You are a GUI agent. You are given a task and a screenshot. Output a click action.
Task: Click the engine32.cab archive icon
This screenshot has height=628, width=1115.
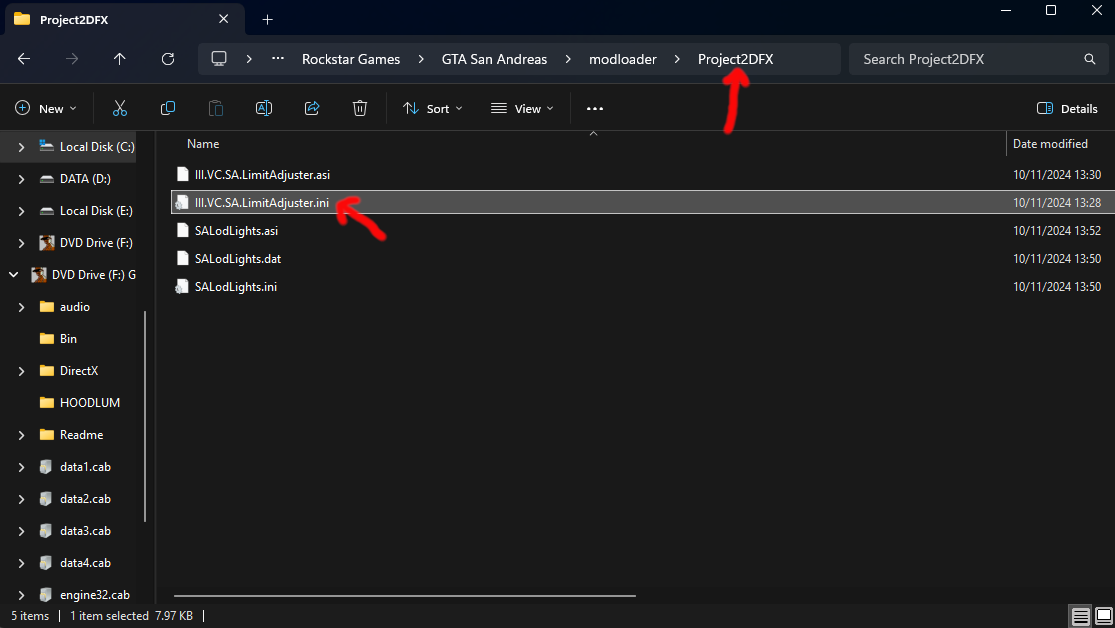46,595
